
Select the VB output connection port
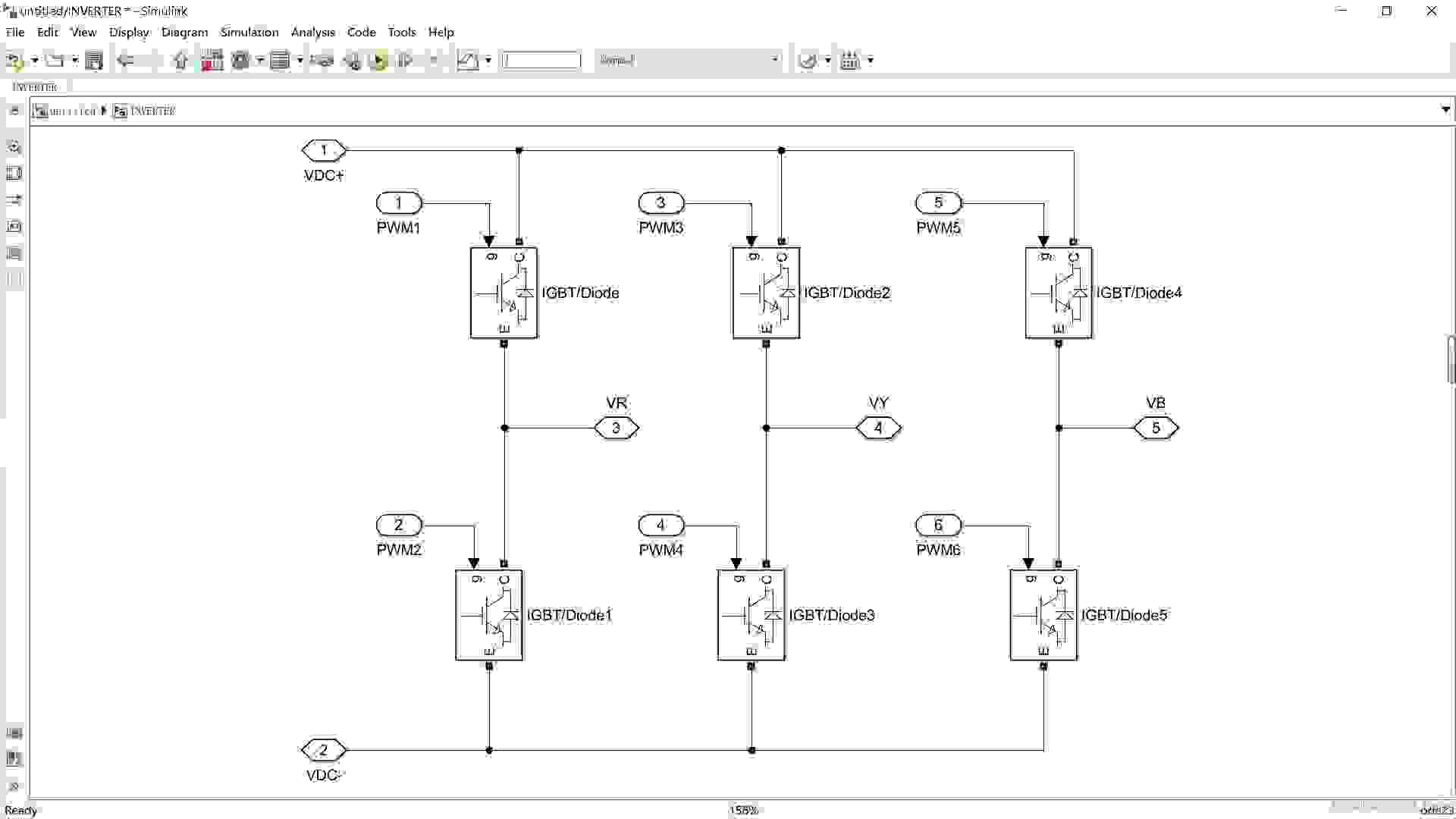1156,428
